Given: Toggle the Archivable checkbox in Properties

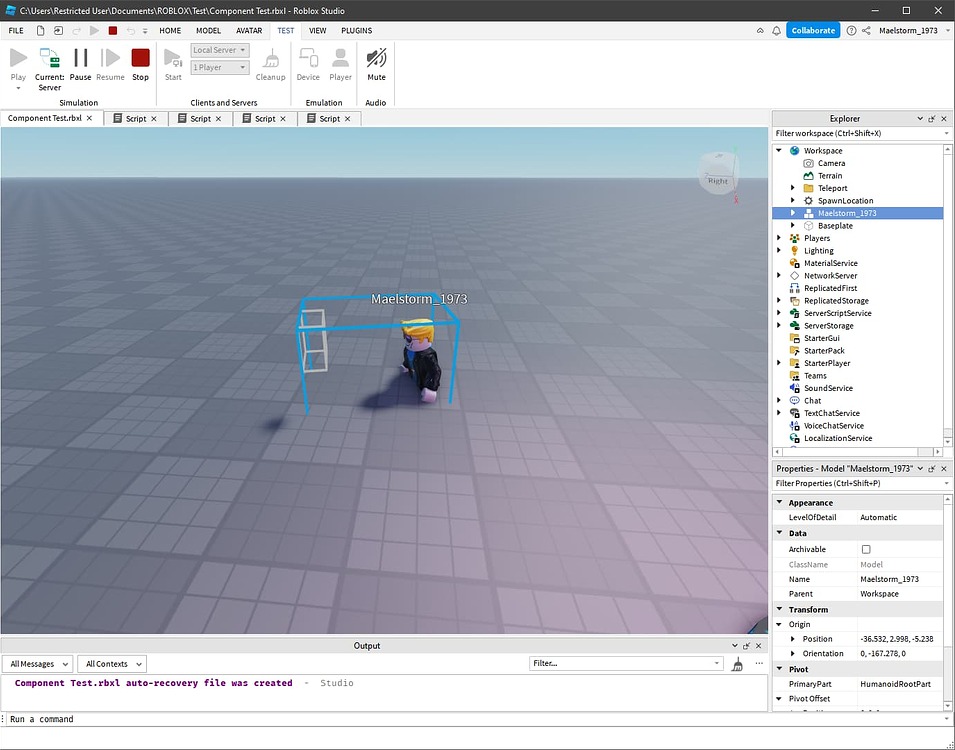Looking at the screenshot, I should 868,549.
